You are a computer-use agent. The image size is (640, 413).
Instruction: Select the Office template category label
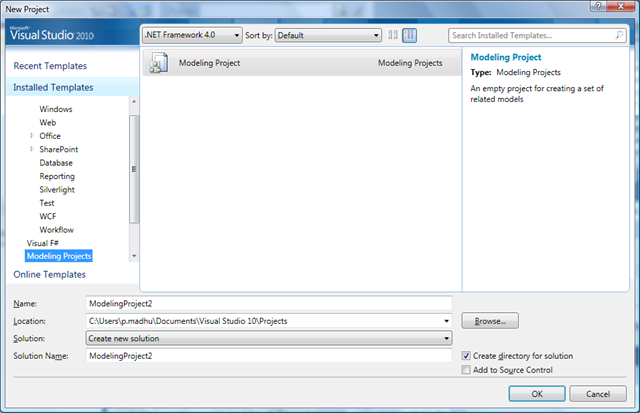50,136
